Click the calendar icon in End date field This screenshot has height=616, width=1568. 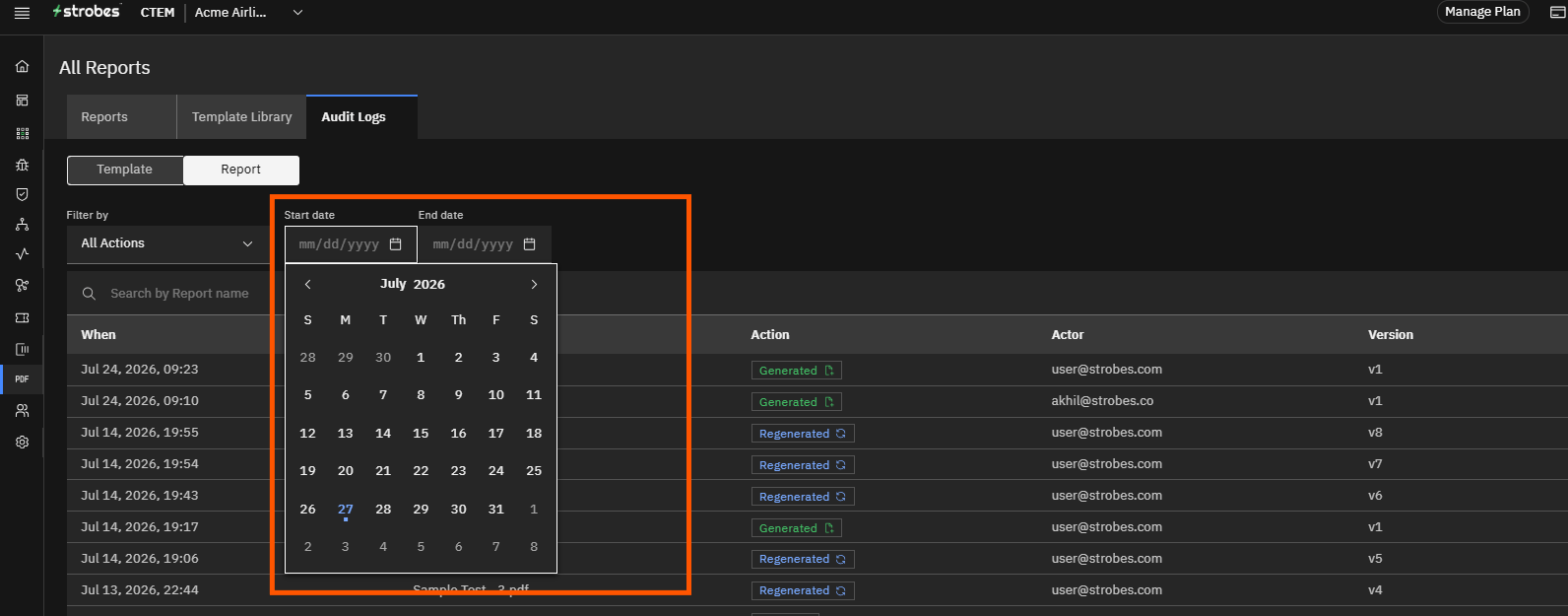529,244
